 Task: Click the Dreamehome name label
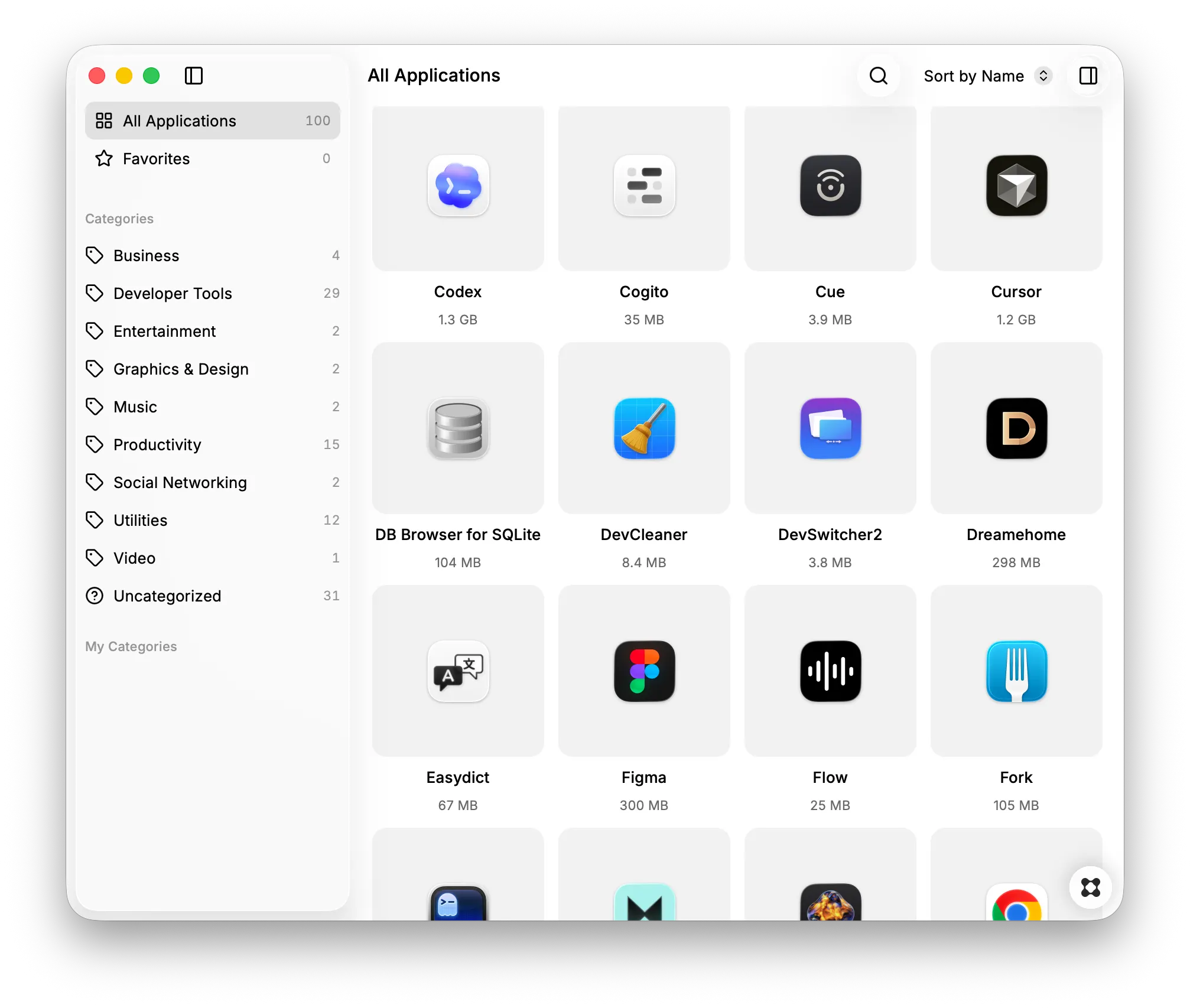tap(1016, 535)
